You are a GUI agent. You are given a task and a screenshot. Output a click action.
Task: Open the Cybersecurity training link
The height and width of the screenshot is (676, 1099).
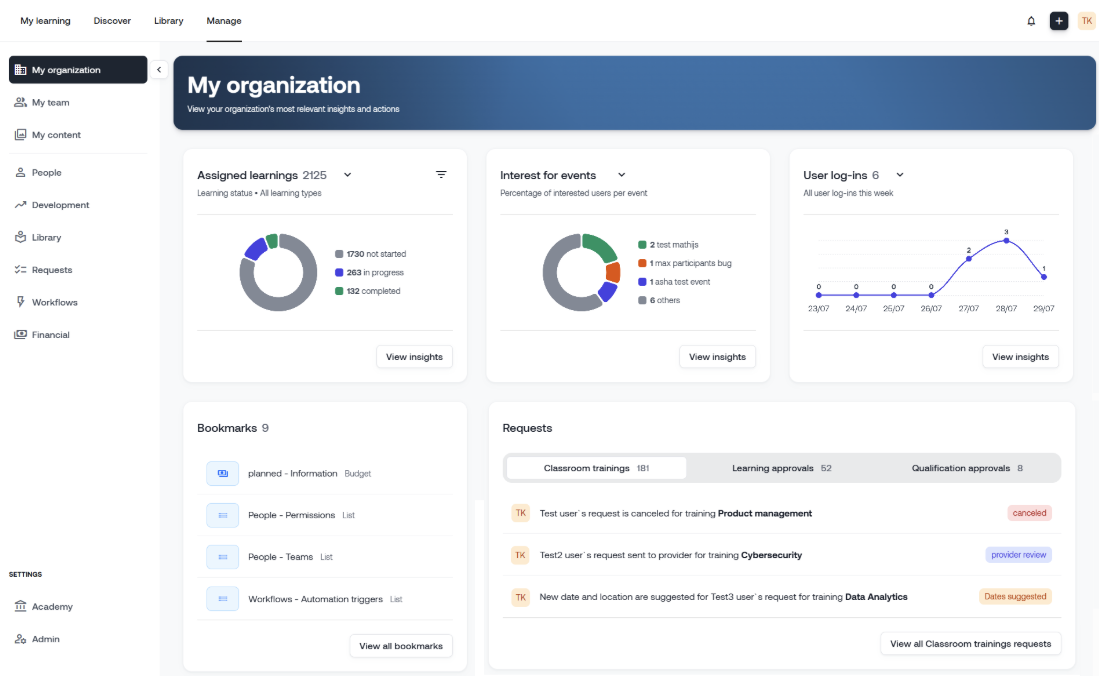click(x=771, y=555)
